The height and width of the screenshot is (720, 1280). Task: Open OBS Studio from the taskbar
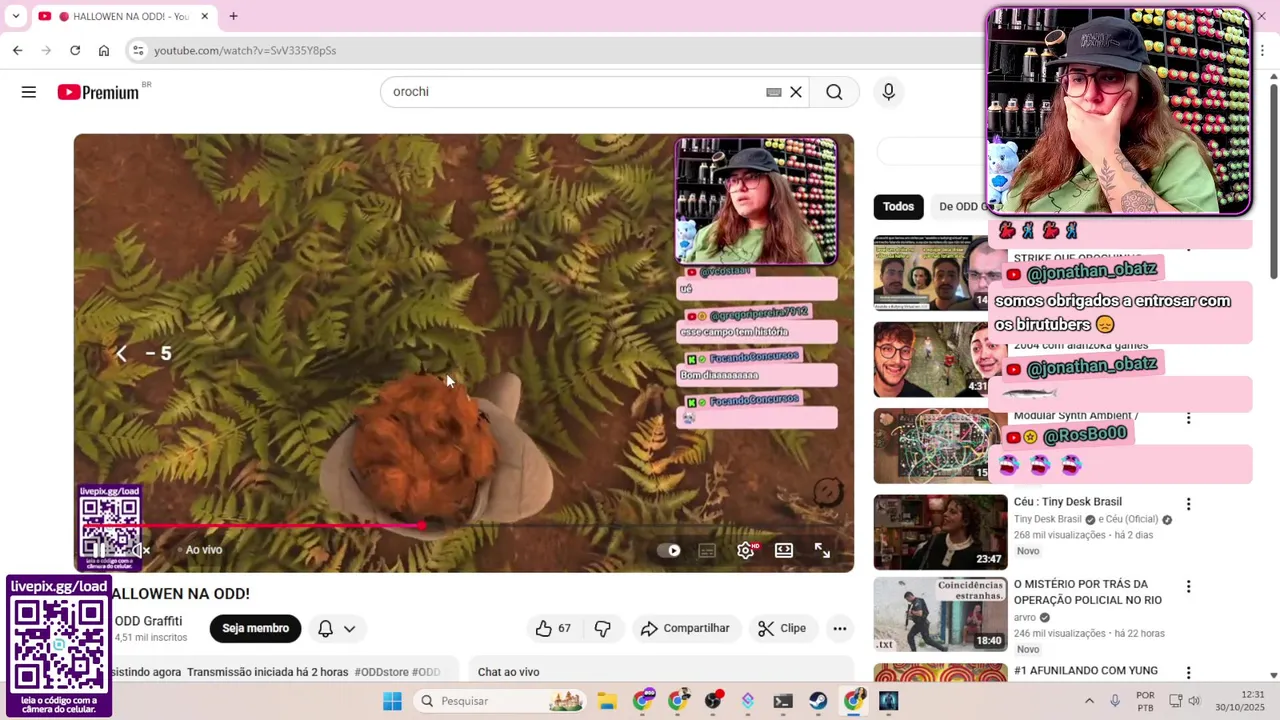pos(713,701)
